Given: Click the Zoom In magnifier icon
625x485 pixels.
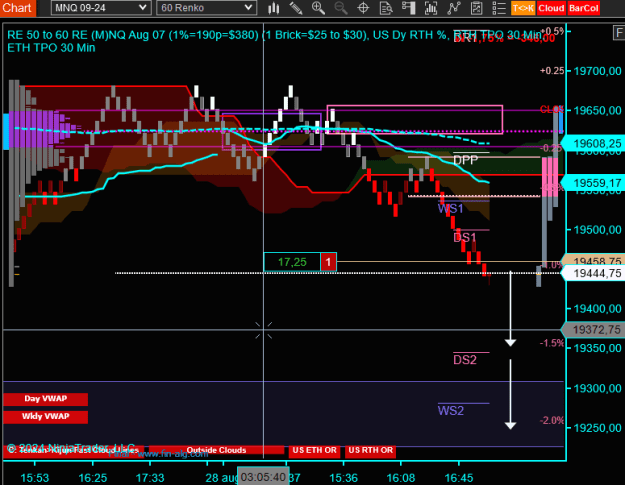Looking at the screenshot, I should [x=318, y=8].
